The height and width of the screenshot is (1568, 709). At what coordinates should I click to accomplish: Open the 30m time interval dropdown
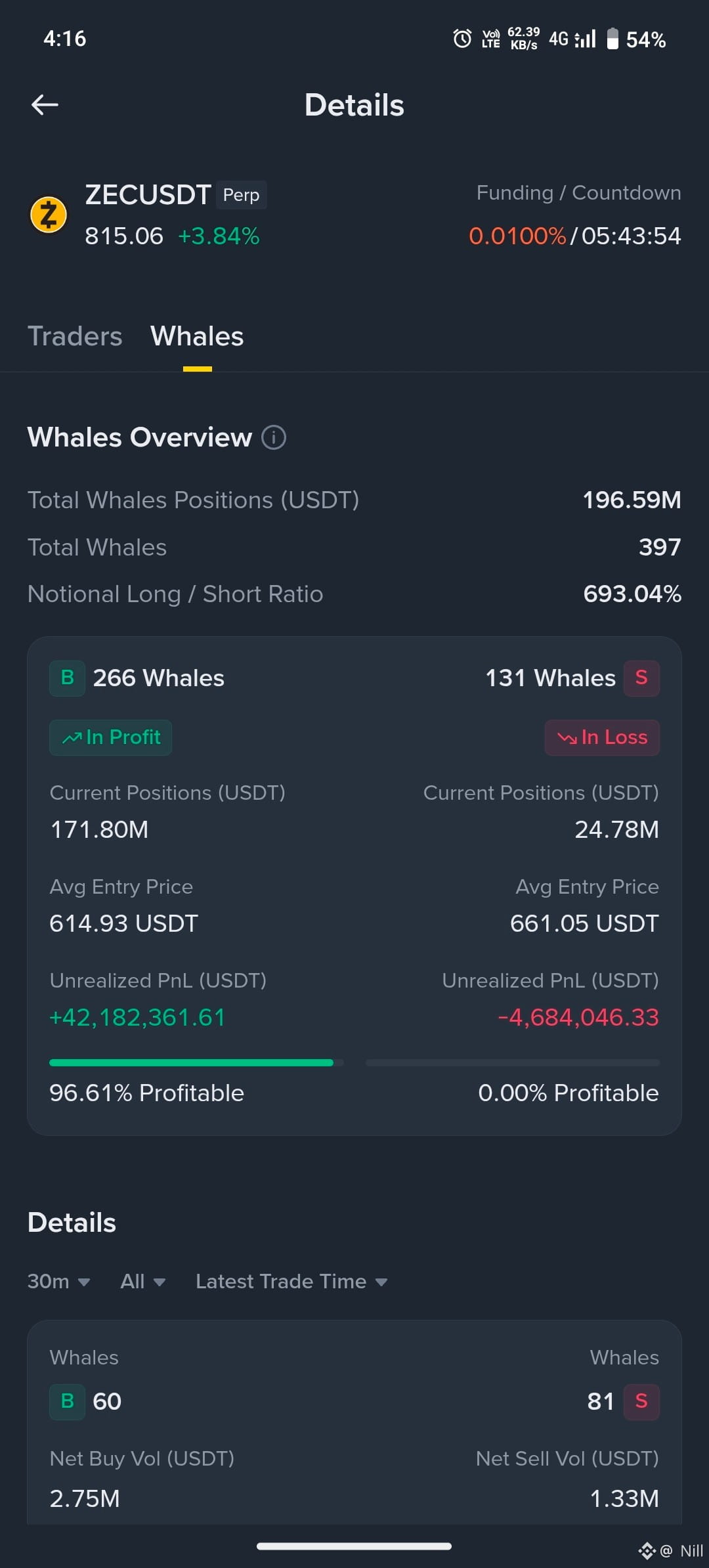58,1281
